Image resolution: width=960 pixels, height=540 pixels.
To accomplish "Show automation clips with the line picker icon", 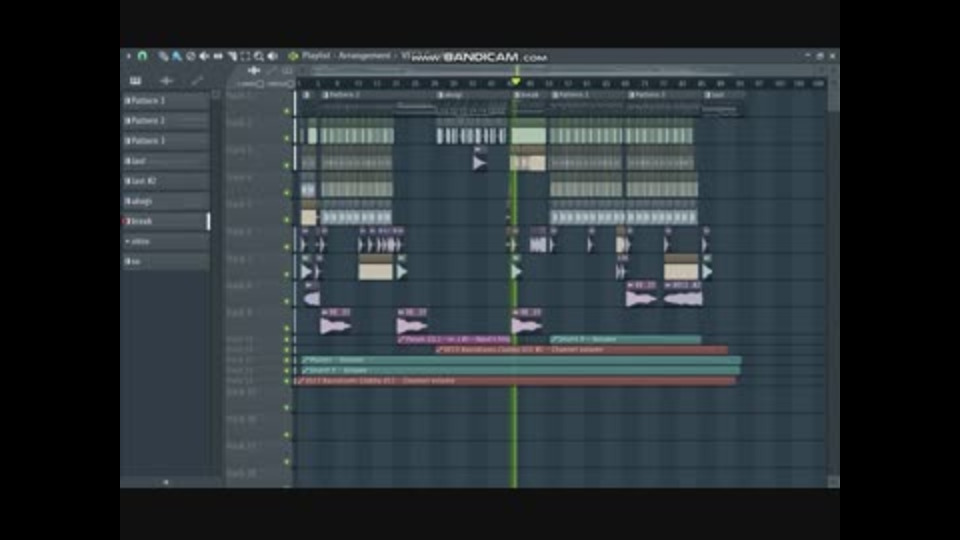I will 197,80.
